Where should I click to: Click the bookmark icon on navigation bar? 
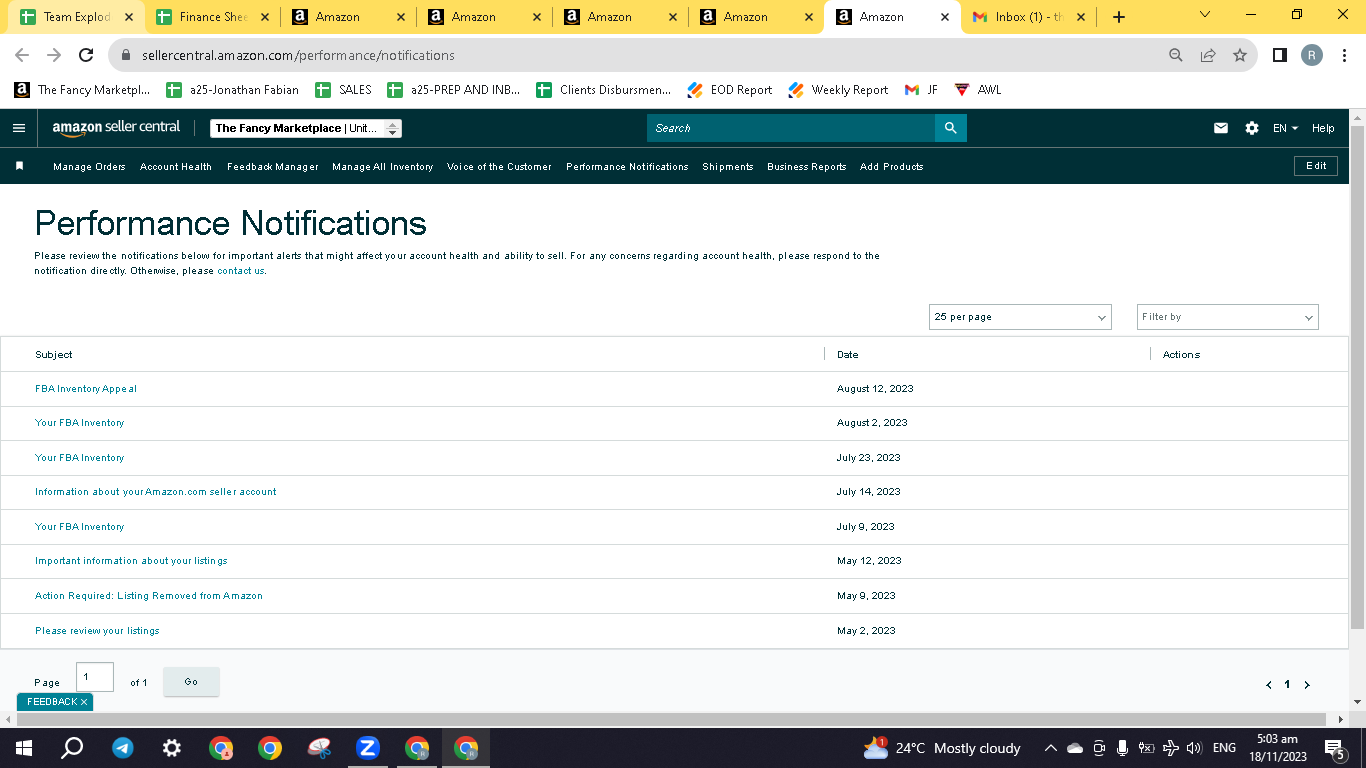click(x=19, y=166)
